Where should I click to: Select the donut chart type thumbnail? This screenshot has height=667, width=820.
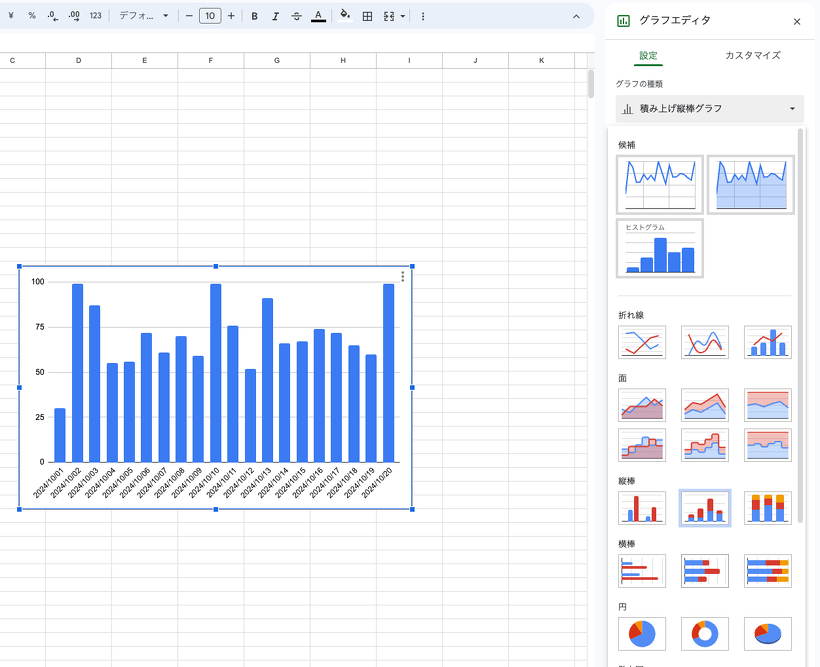pyautogui.click(x=705, y=633)
